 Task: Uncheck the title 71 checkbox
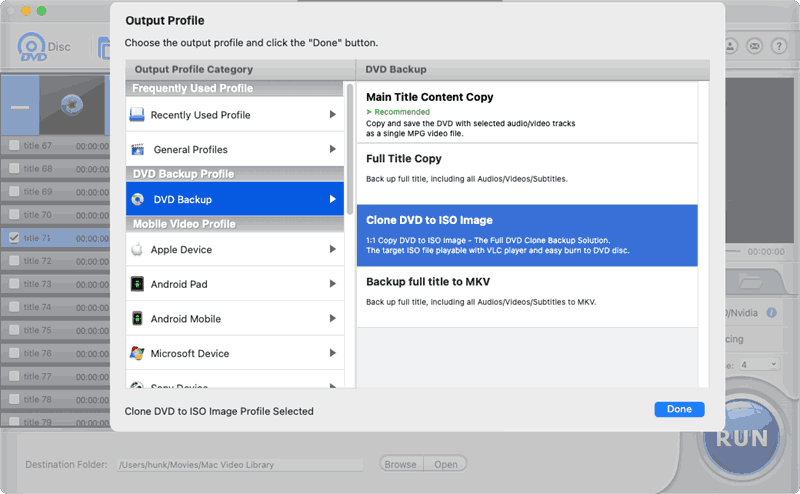coord(14,238)
